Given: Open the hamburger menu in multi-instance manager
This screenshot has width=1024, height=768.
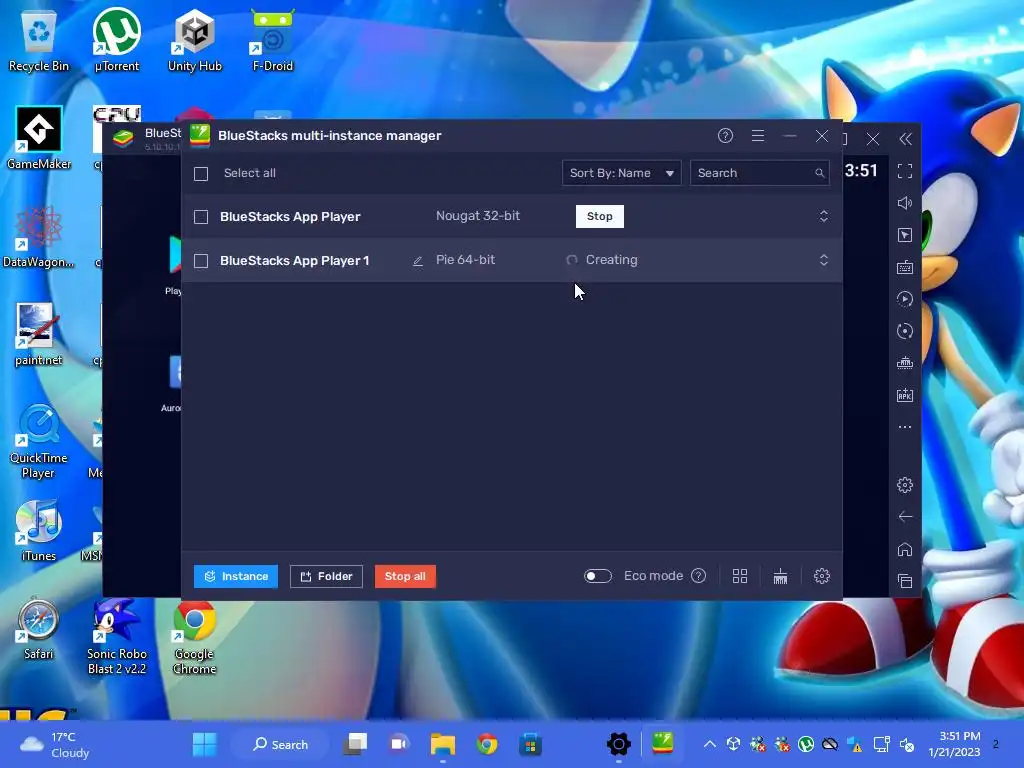Looking at the screenshot, I should click(758, 136).
